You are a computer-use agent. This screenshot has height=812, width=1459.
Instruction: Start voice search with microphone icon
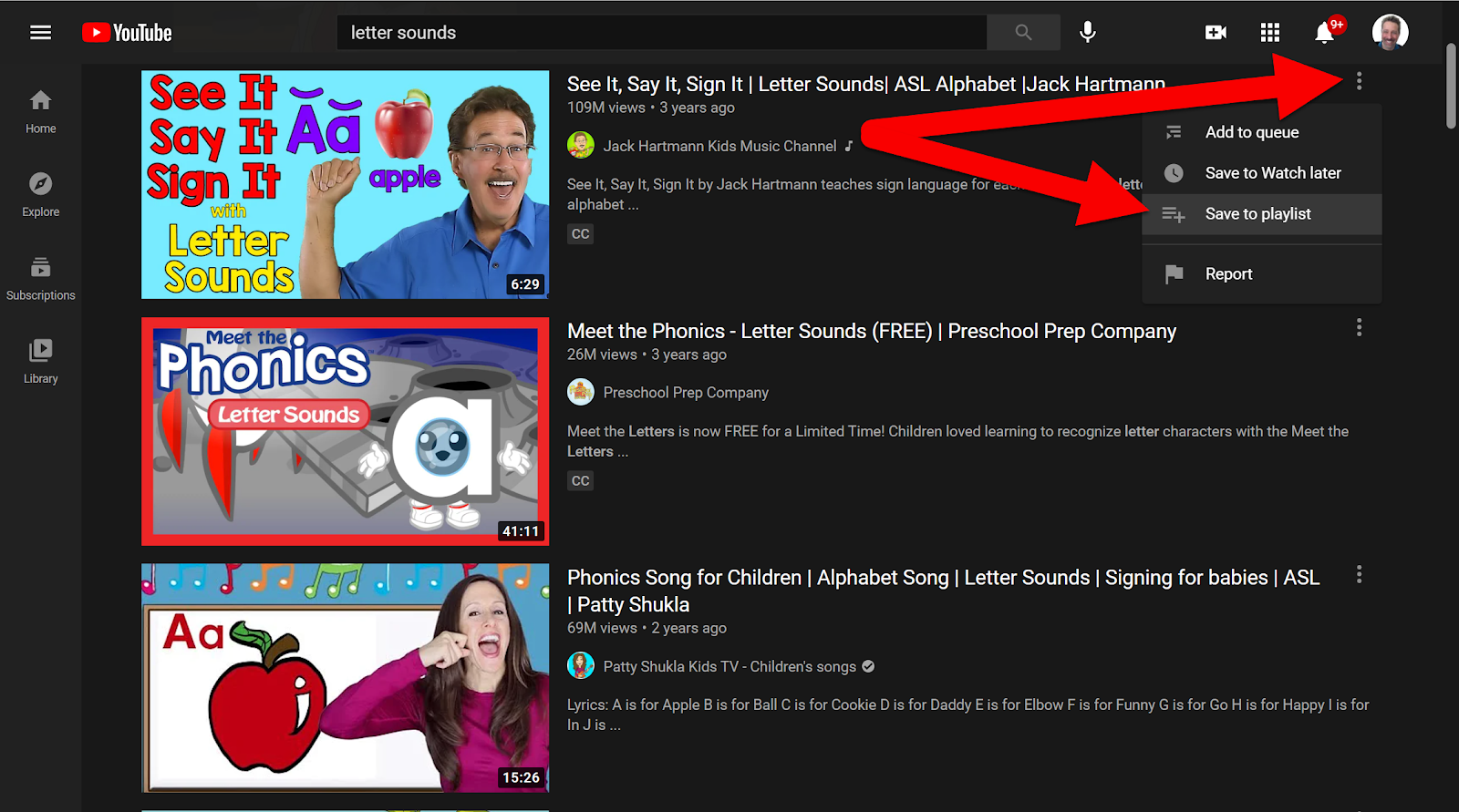click(x=1087, y=33)
